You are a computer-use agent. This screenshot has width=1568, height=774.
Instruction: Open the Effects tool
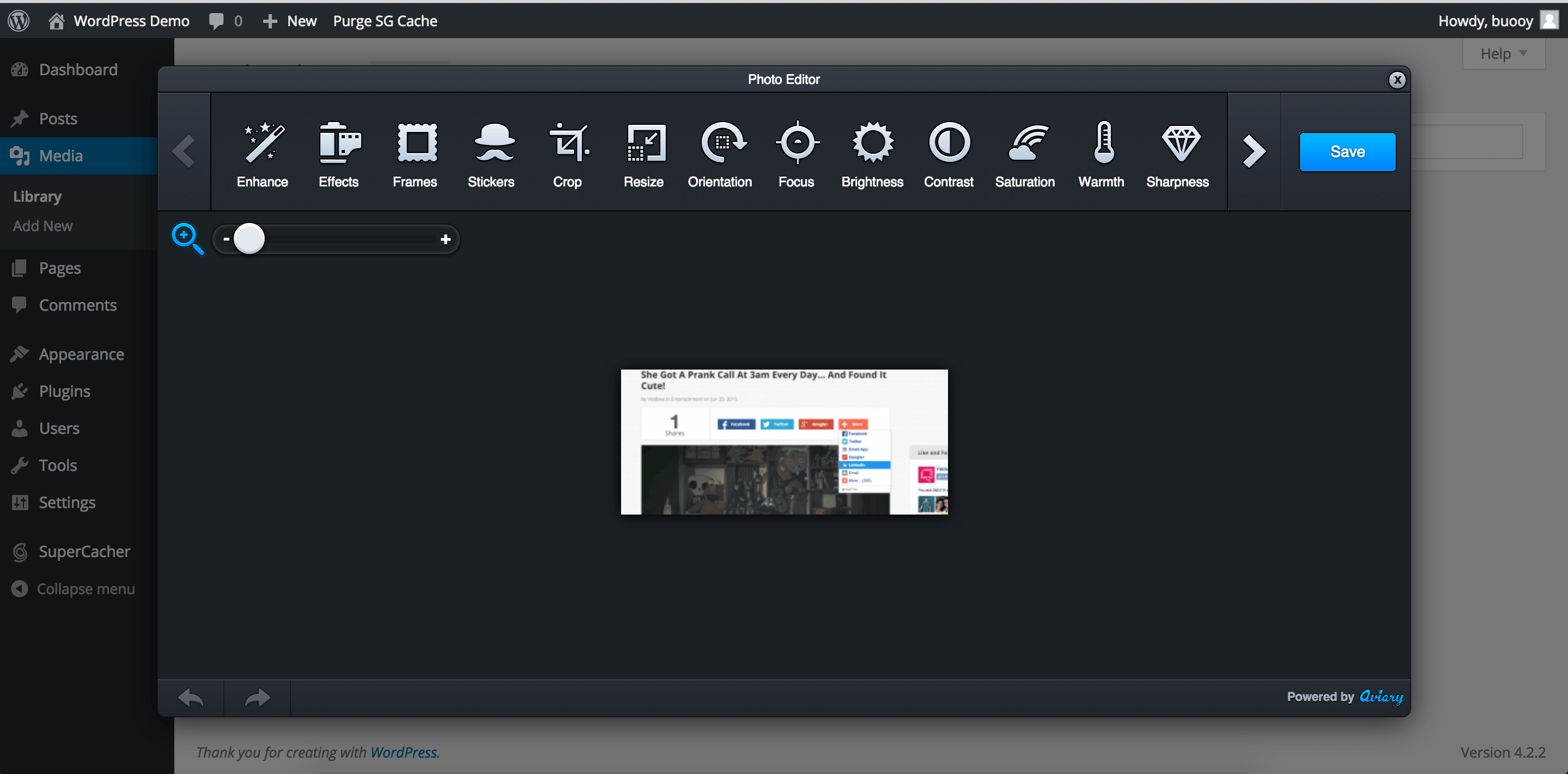click(x=338, y=154)
